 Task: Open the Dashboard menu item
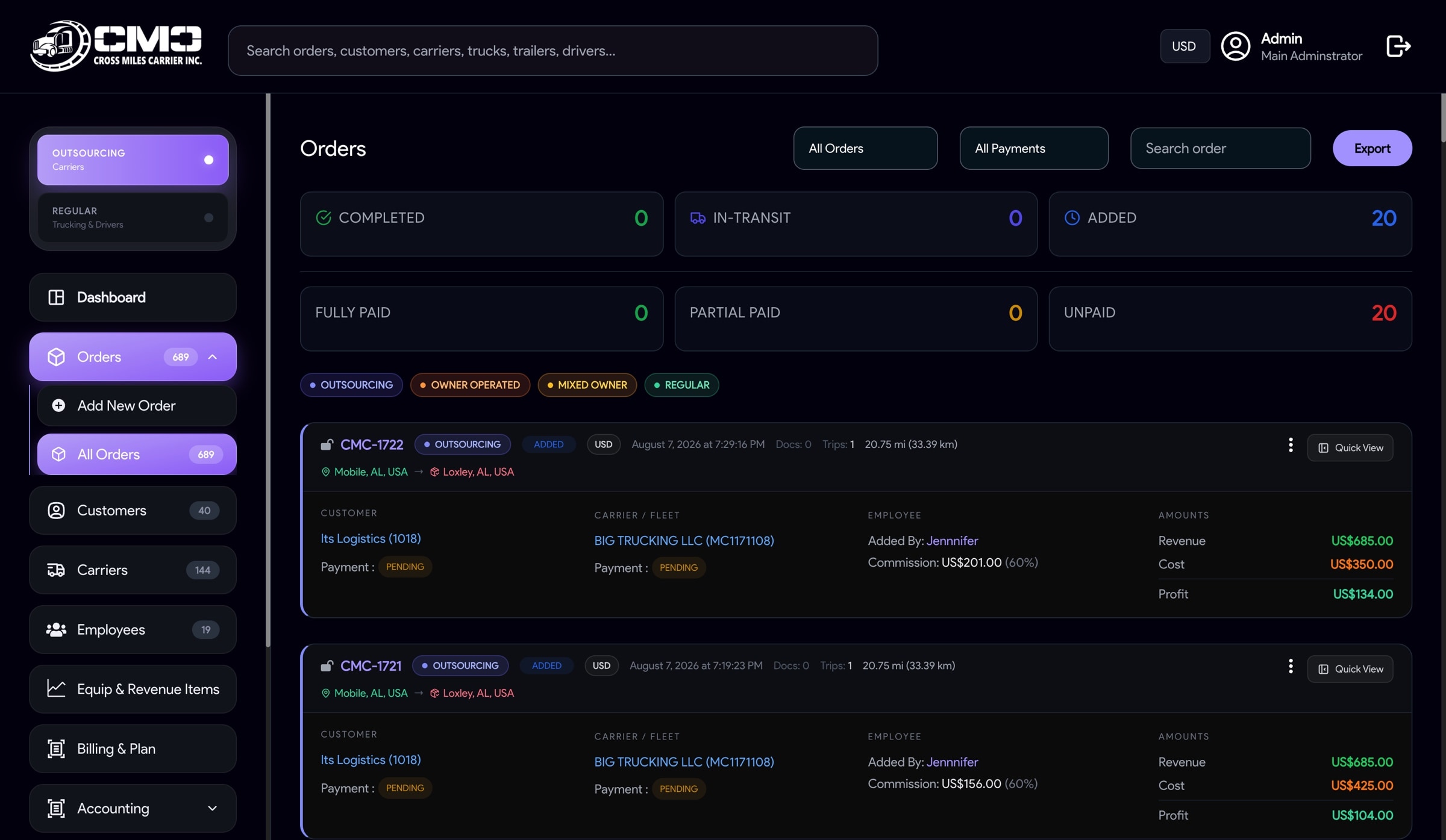coord(133,297)
